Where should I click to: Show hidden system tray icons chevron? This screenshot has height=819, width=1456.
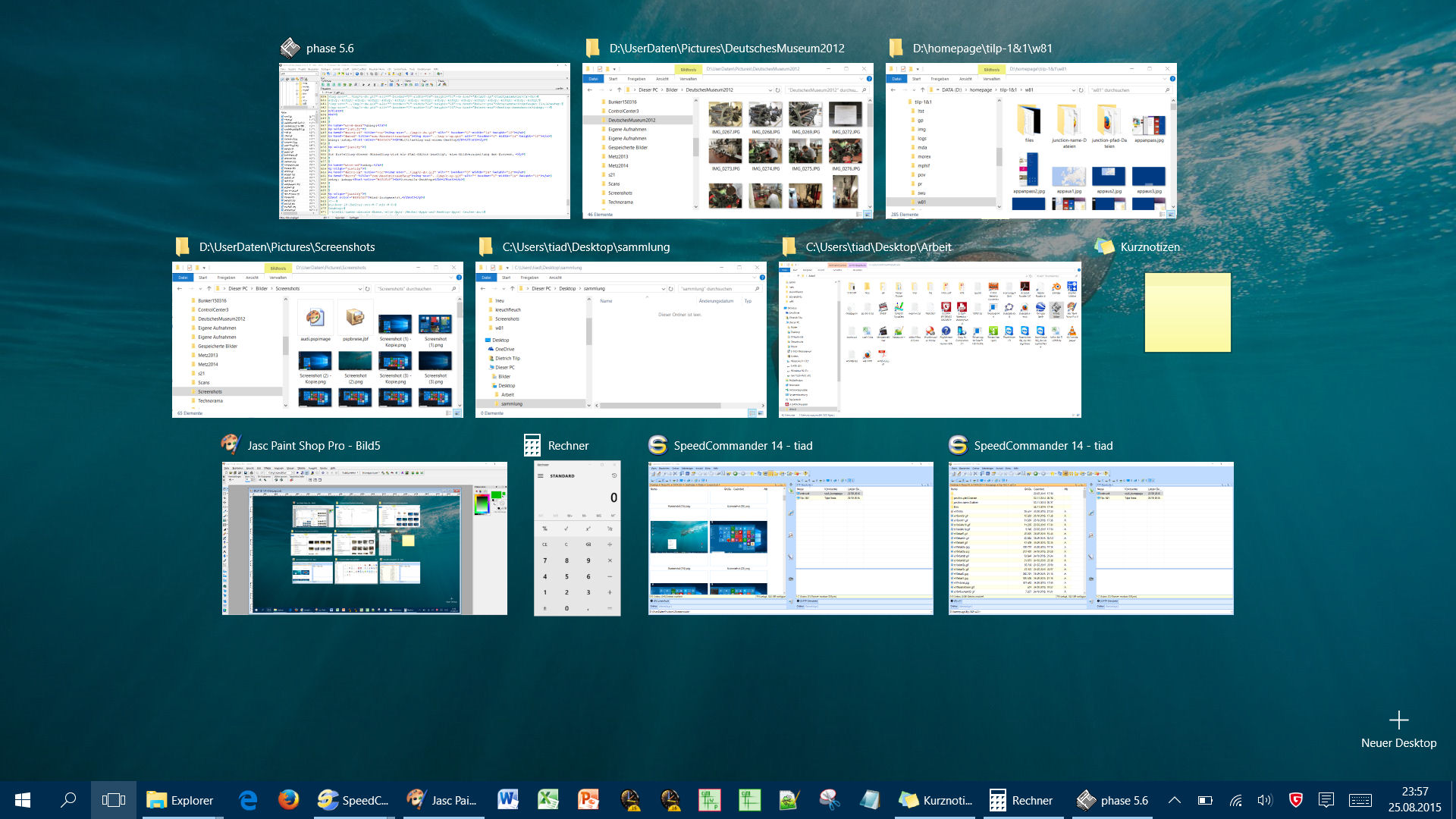point(1175,800)
